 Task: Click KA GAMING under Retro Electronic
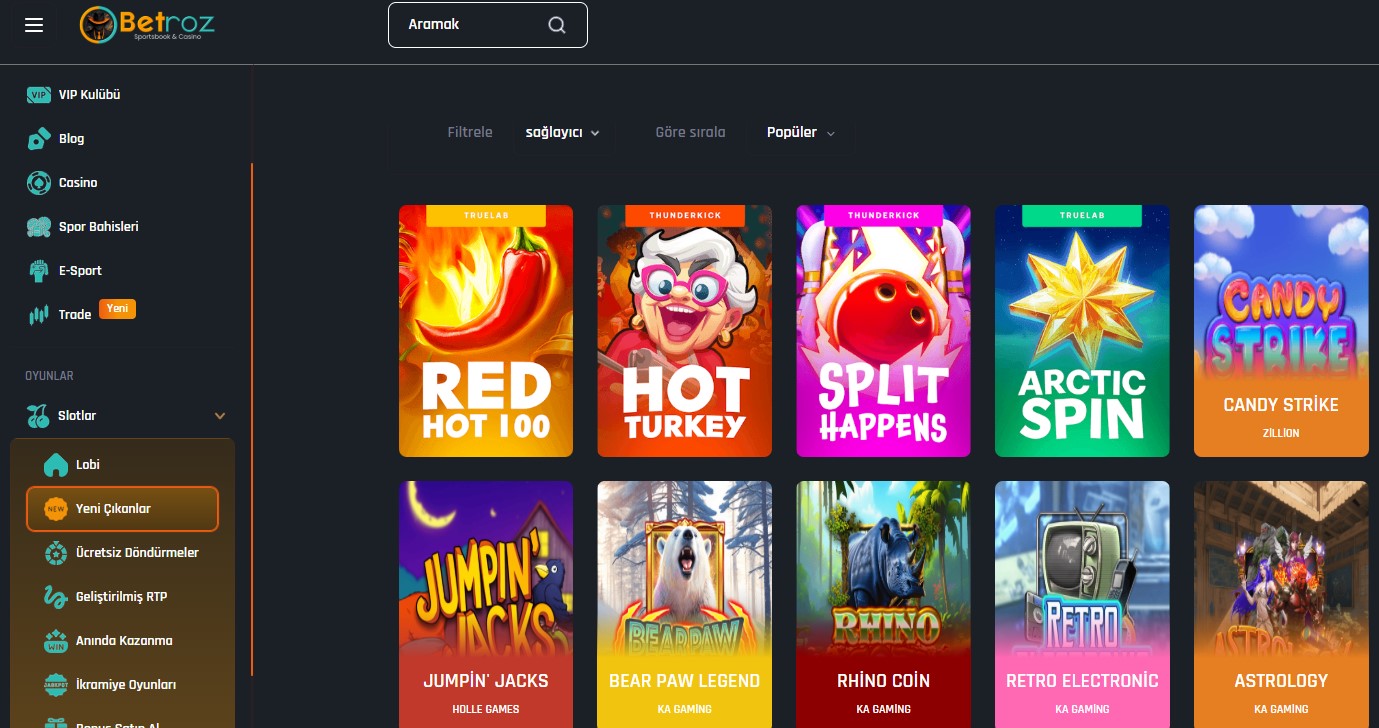pos(1082,709)
